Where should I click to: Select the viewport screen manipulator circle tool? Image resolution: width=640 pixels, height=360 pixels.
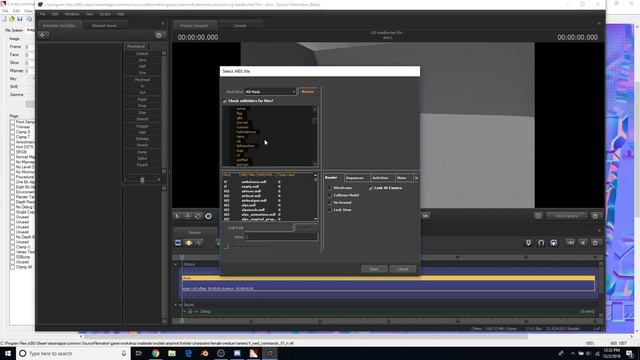coord(208,216)
